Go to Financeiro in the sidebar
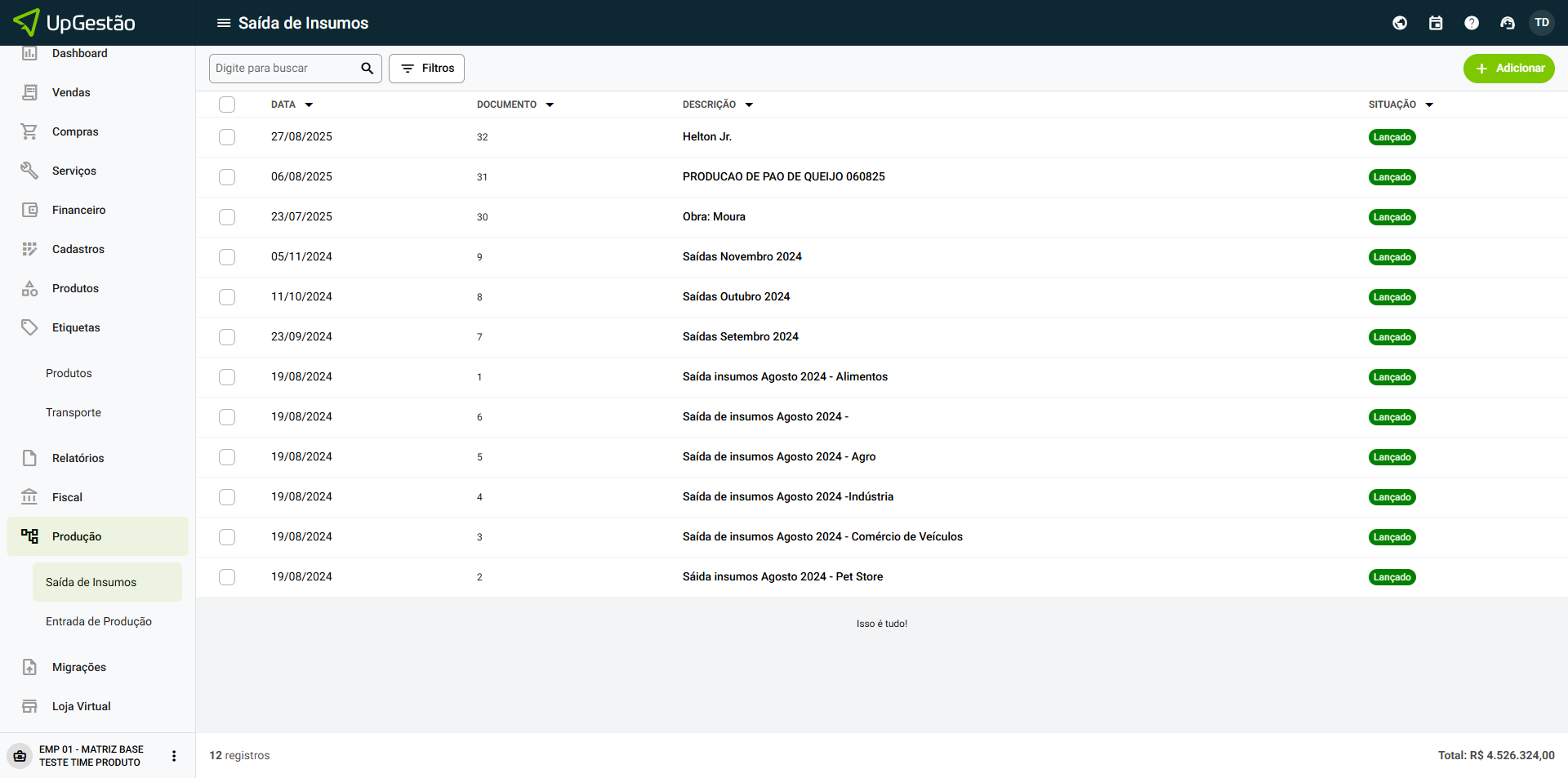 (78, 210)
